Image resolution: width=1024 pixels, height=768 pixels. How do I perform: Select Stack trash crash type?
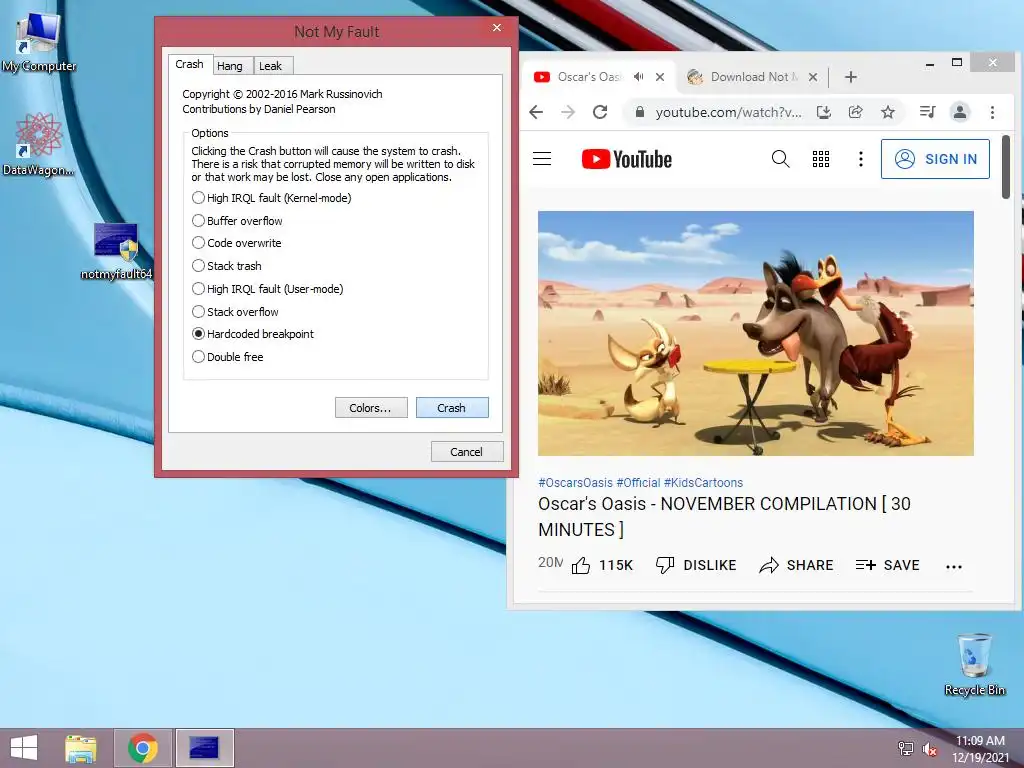(x=227, y=266)
